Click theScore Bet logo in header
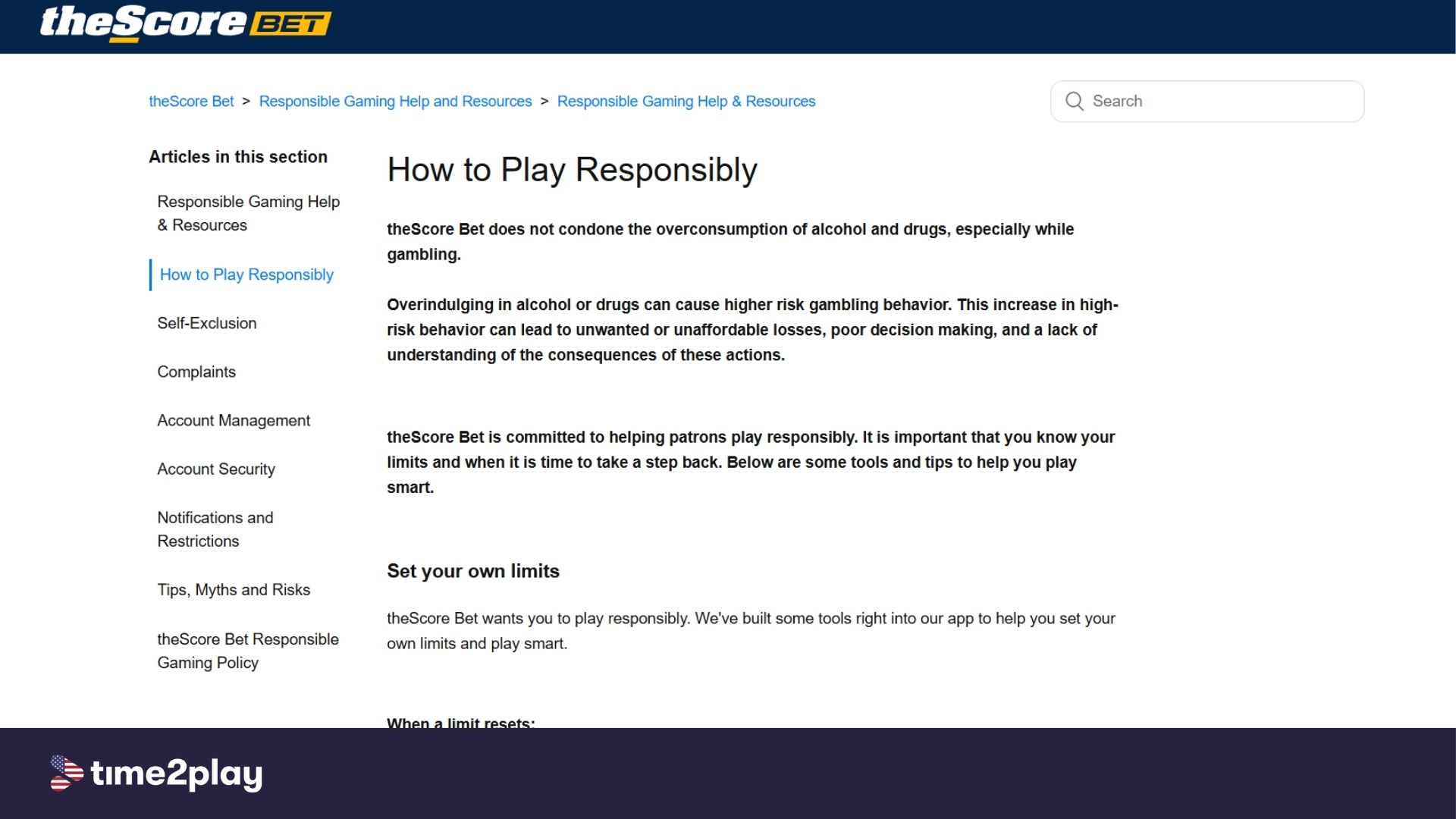The image size is (1456, 819). (x=186, y=24)
